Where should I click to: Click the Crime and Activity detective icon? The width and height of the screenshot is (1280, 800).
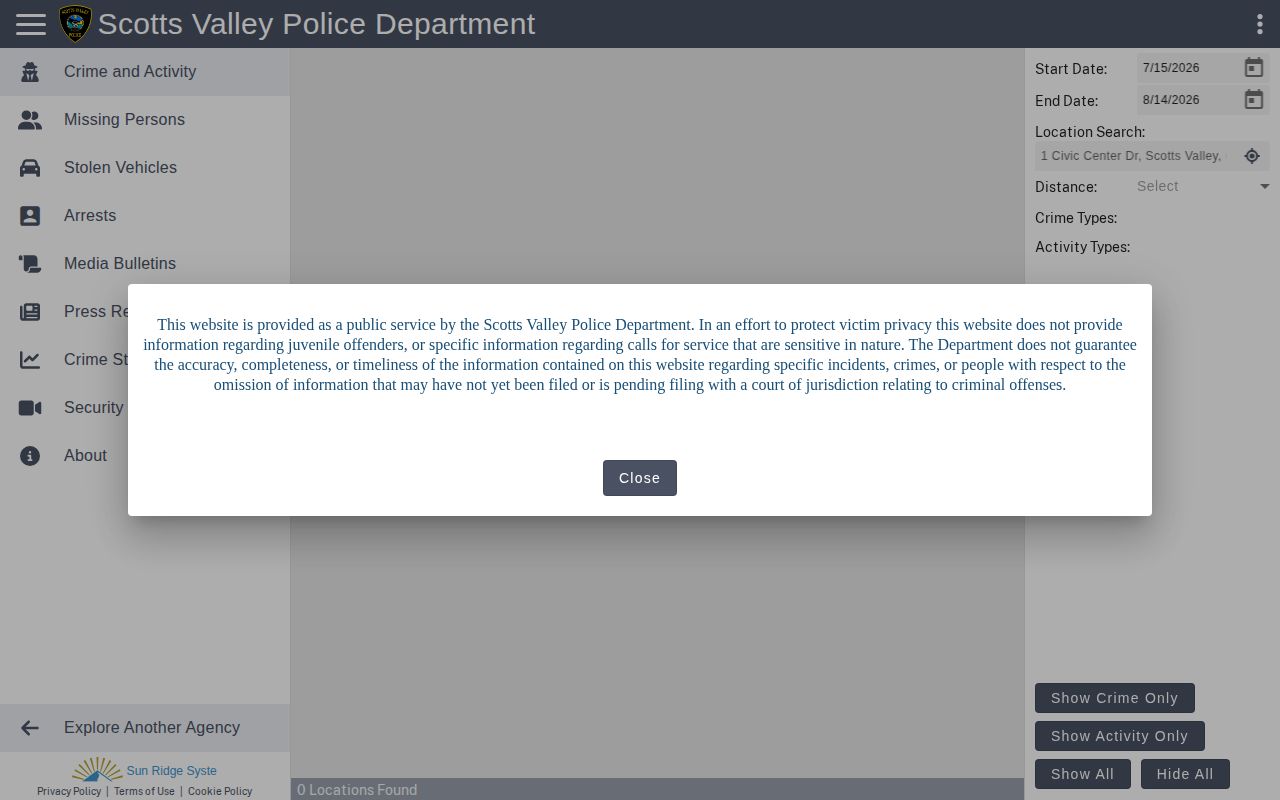tap(30, 72)
